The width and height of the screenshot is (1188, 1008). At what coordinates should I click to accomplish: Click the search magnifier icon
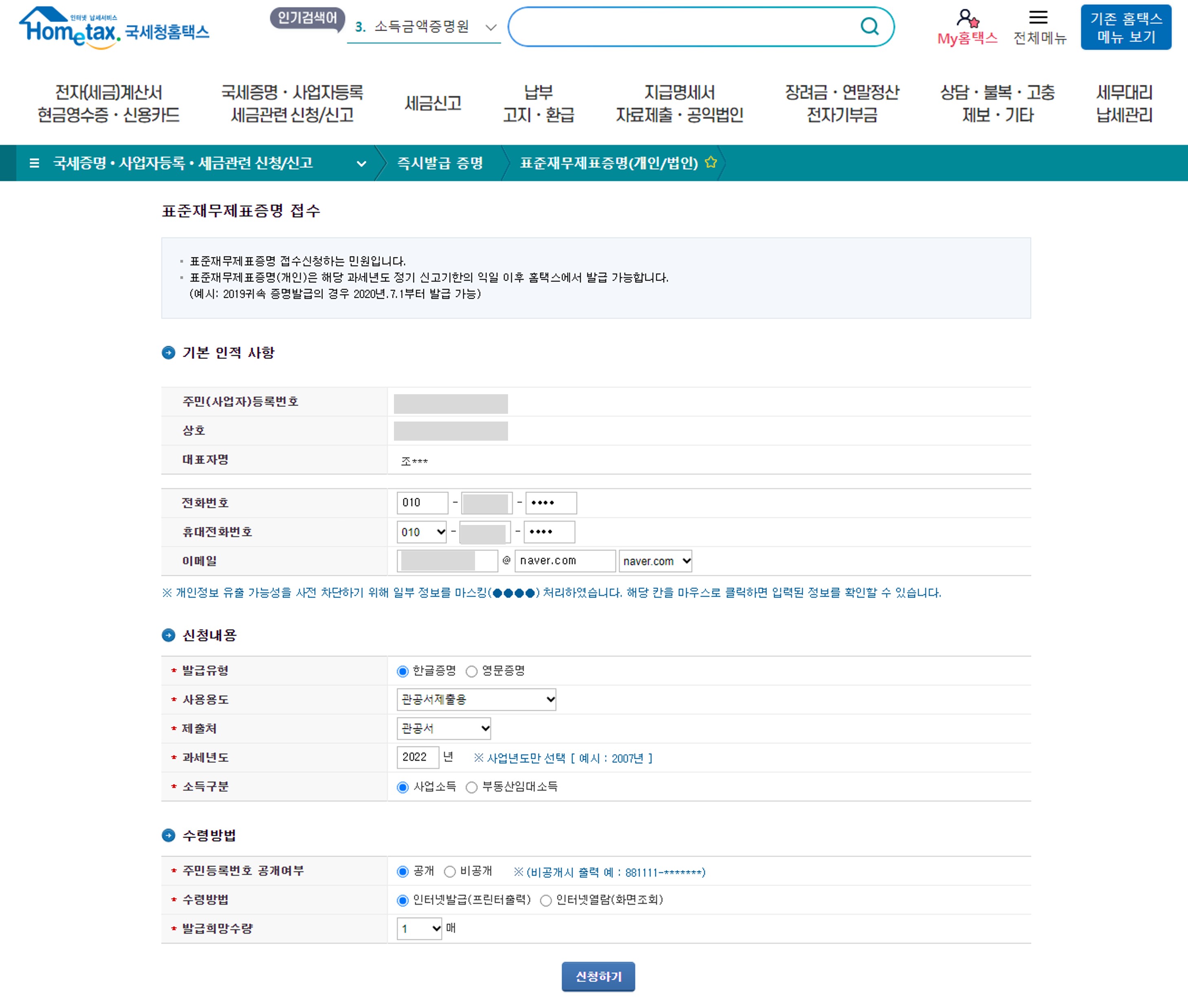pos(869,26)
